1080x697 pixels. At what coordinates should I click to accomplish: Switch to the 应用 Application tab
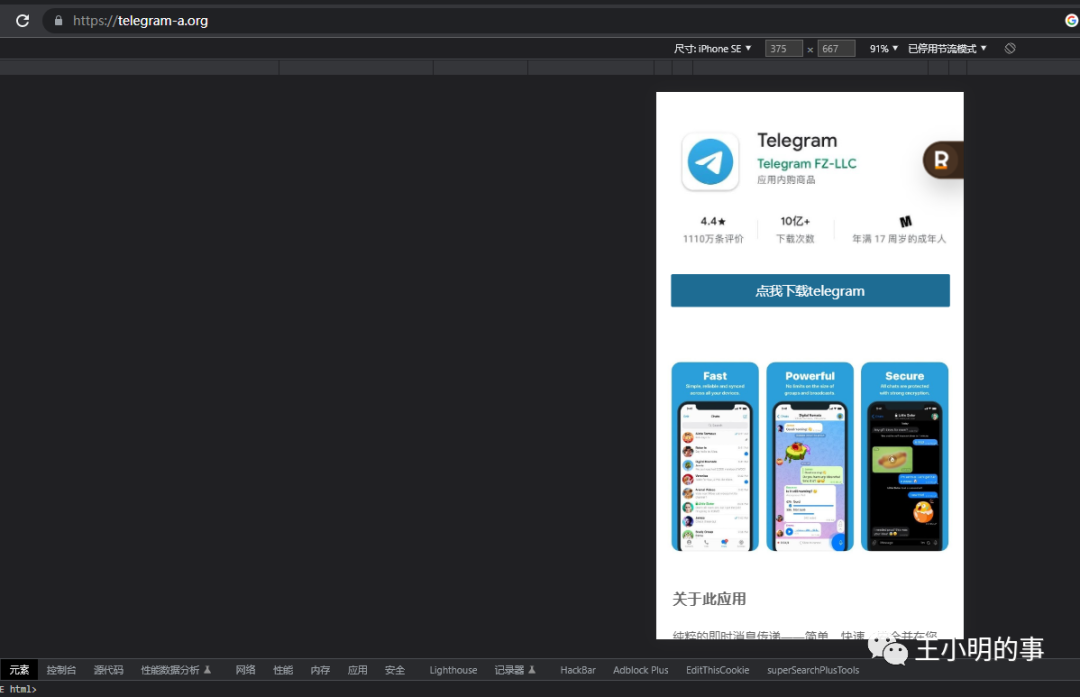pos(357,669)
